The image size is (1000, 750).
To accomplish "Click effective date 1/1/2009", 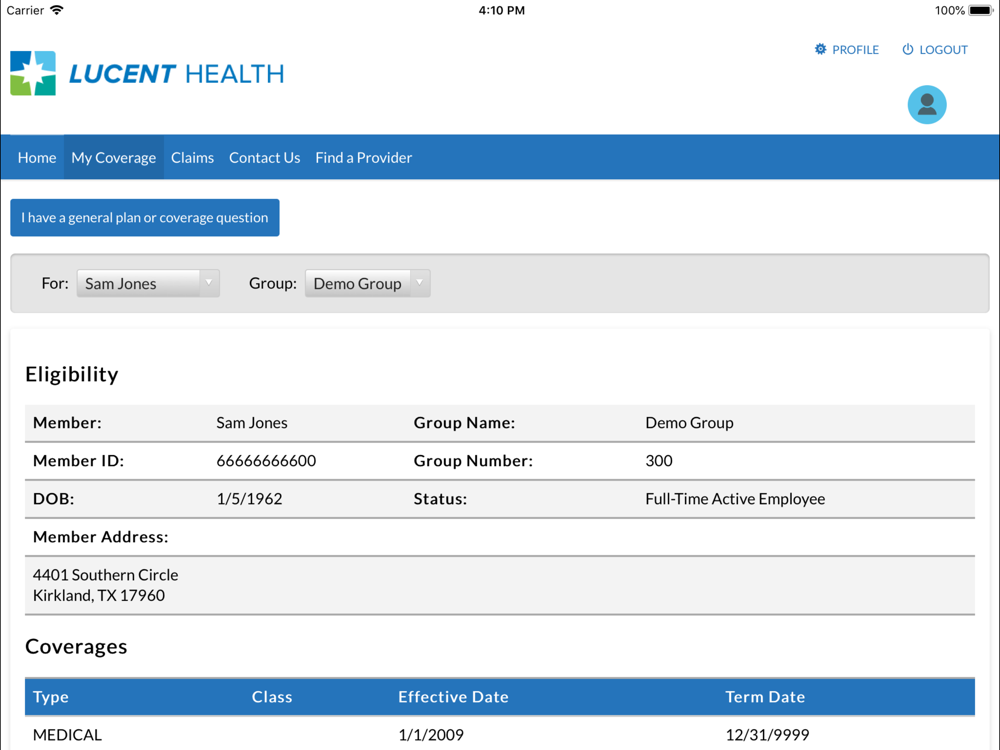I will coord(431,735).
